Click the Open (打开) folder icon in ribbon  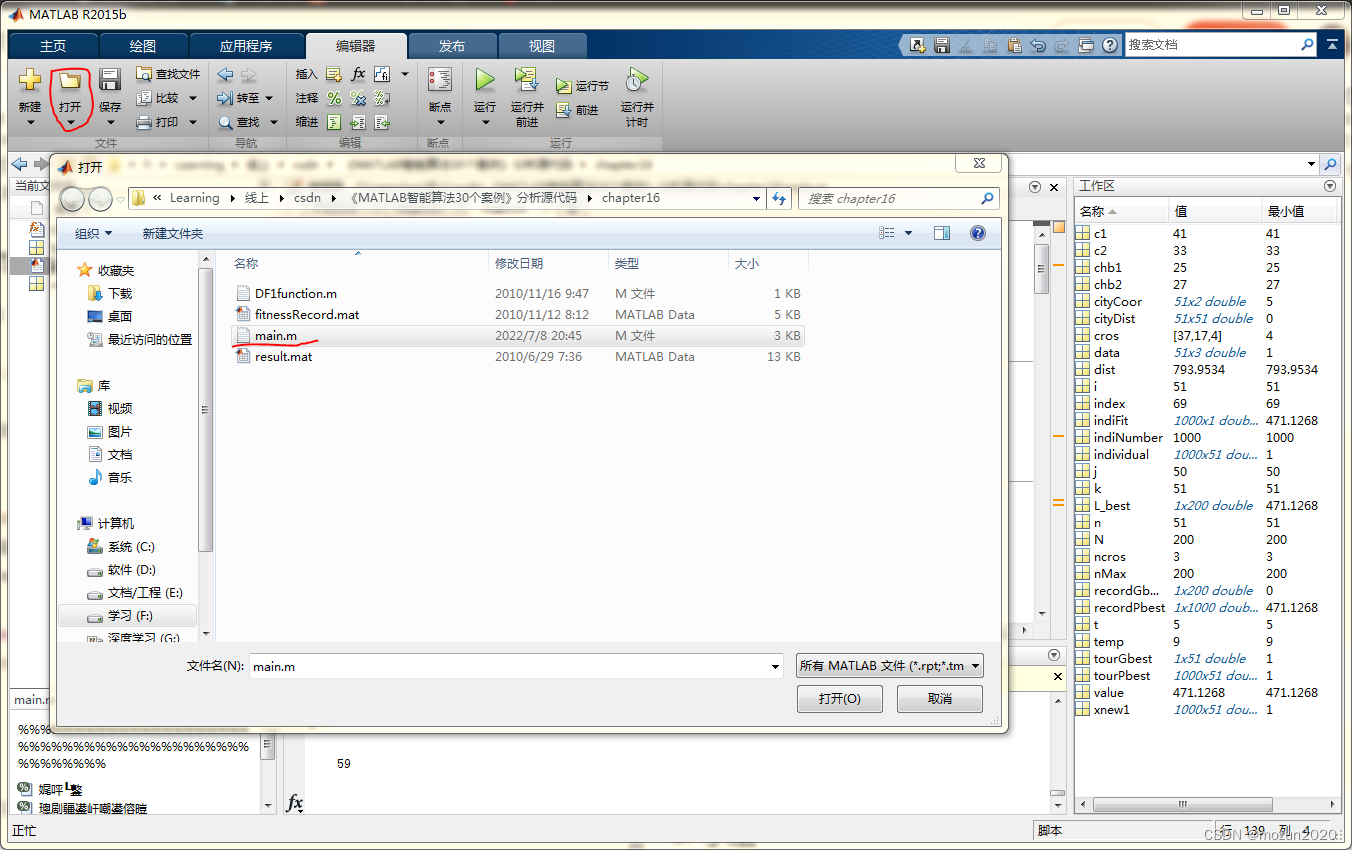pyautogui.click(x=70, y=81)
